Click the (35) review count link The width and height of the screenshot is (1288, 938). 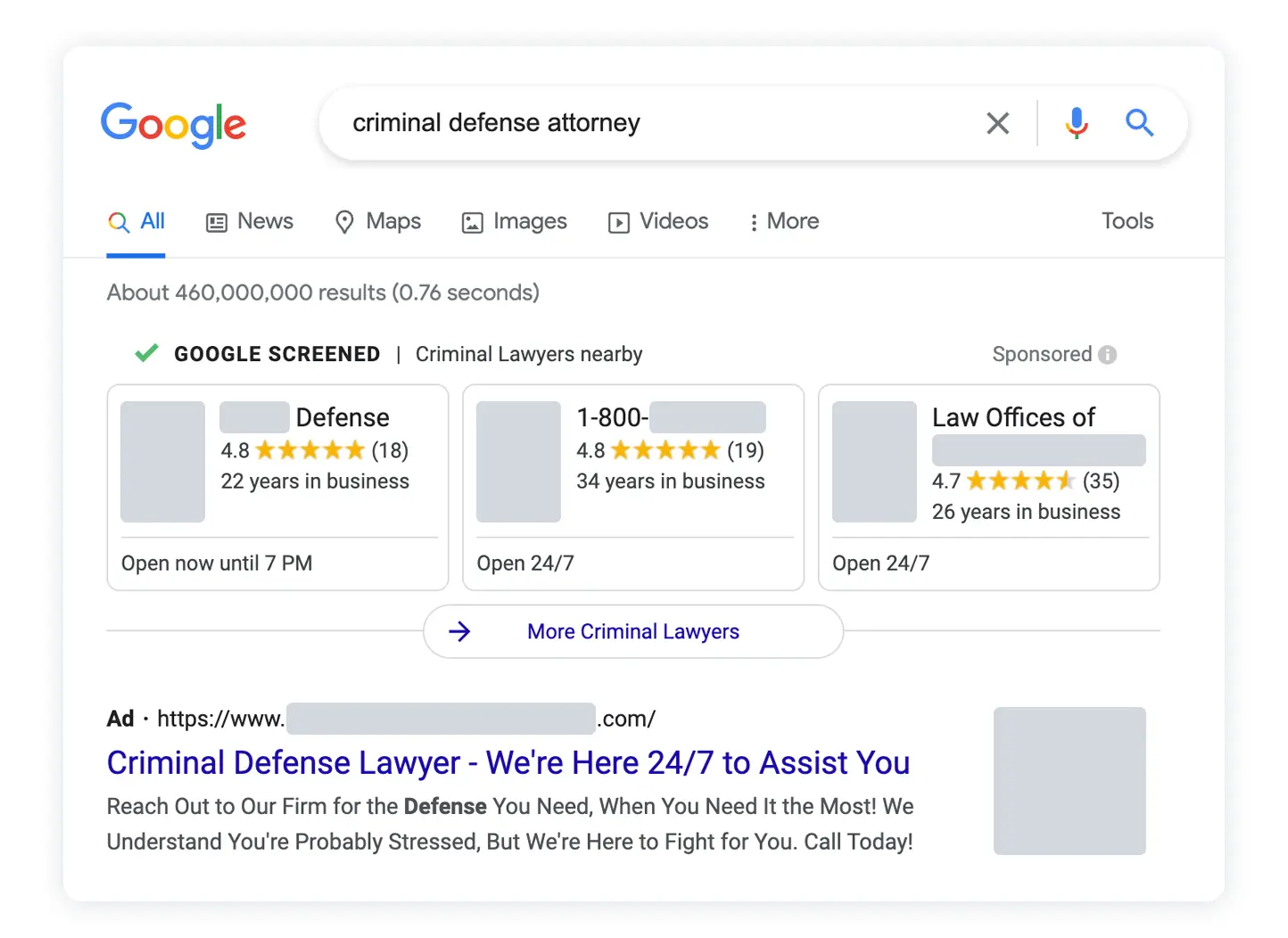1102,481
